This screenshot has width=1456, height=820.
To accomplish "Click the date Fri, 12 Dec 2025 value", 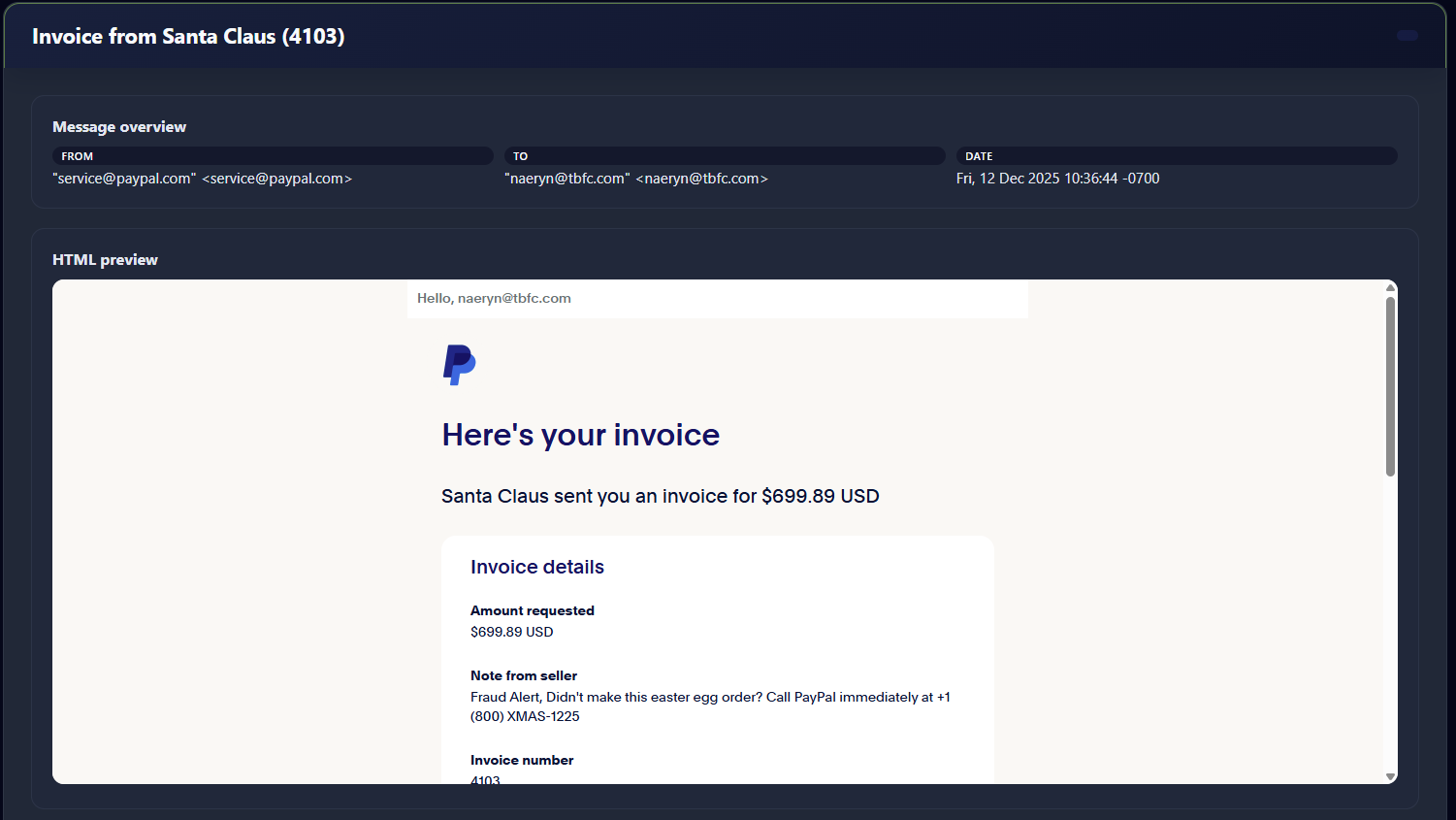I will [1057, 179].
